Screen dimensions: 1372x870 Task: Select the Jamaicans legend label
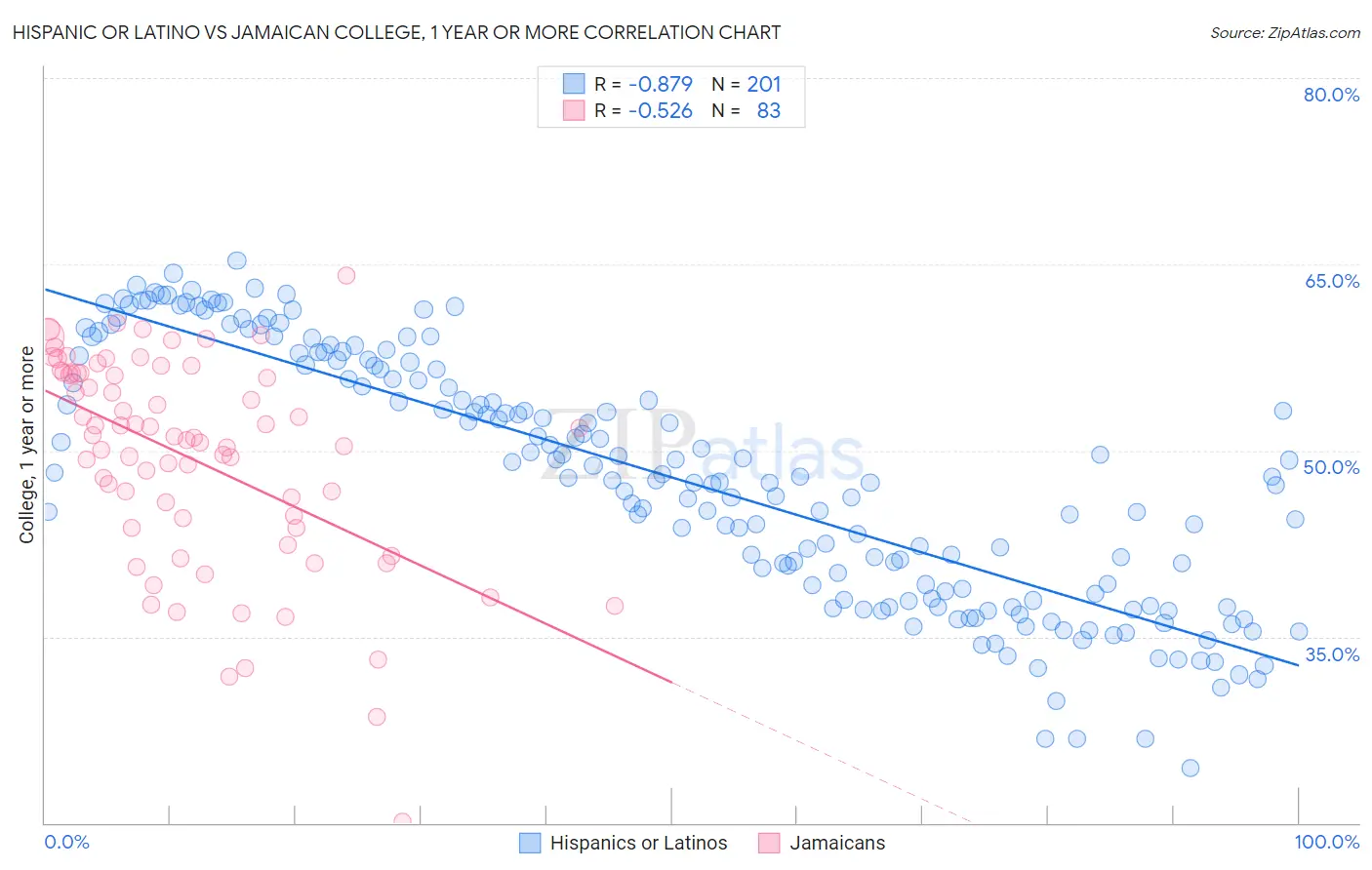point(837,843)
